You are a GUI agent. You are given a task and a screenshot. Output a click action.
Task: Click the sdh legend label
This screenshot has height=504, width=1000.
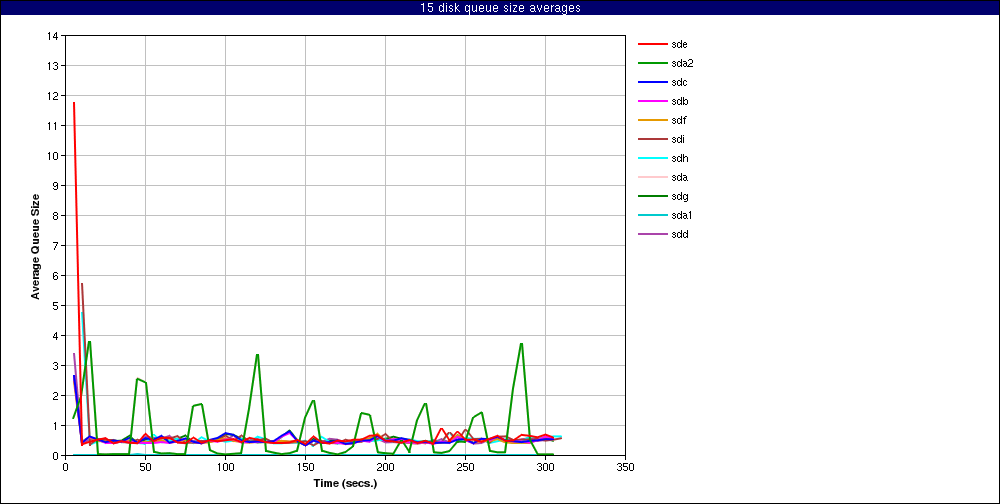[x=679, y=159]
